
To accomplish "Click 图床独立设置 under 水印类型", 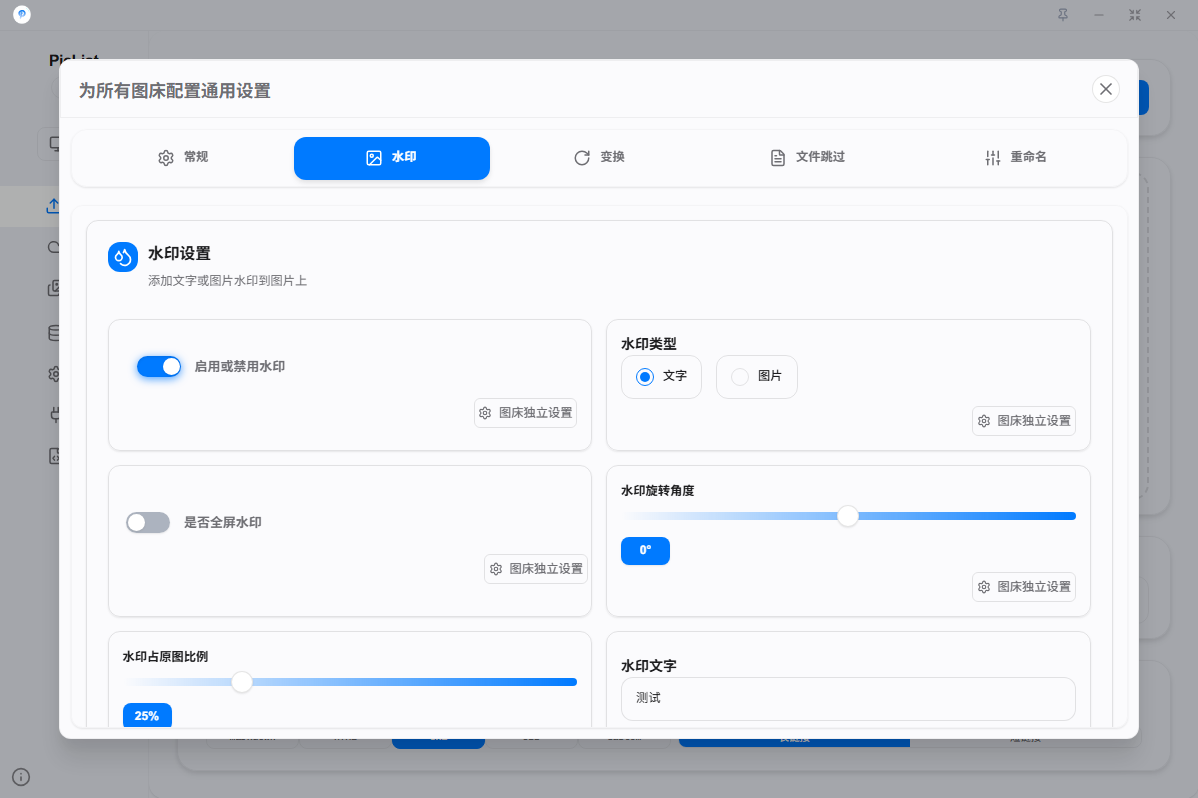I will [x=1024, y=421].
